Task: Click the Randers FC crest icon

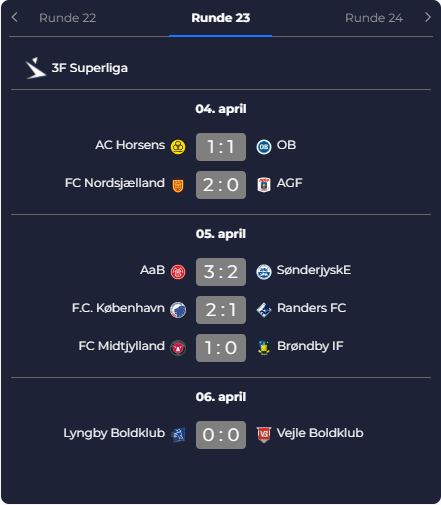Action: [x=264, y=310]
